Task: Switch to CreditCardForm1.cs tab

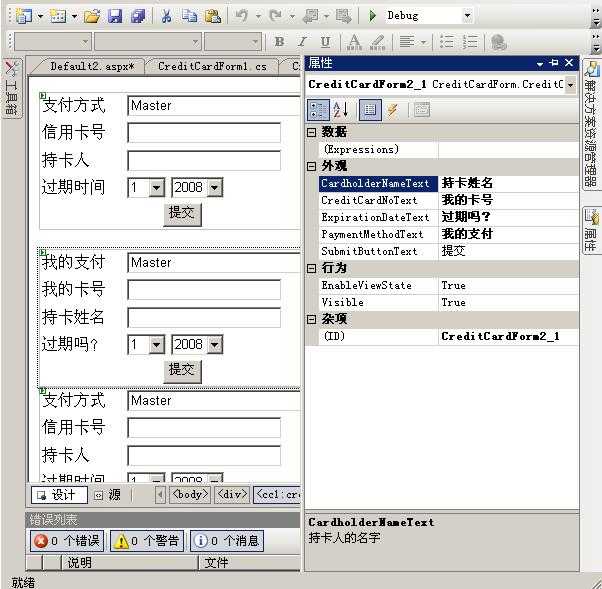Action: point(212,66)
